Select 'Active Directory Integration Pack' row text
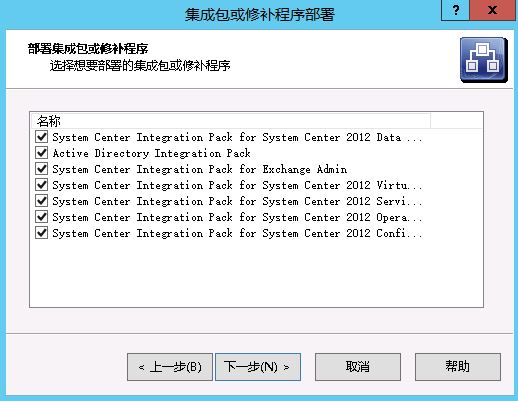This screenshot has height=401, width=518. click(152, 153)
